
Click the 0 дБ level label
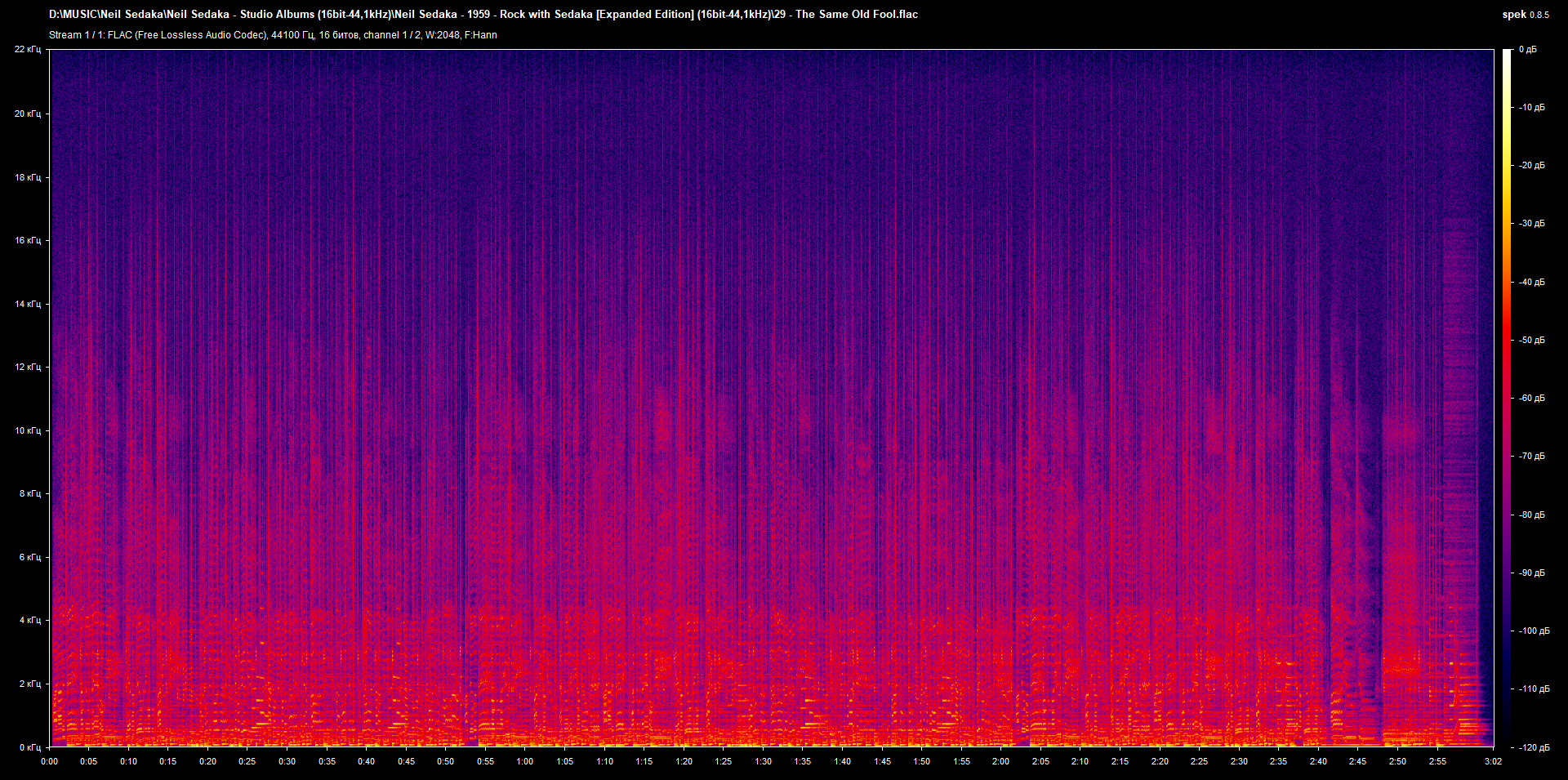coord(1527,50)
